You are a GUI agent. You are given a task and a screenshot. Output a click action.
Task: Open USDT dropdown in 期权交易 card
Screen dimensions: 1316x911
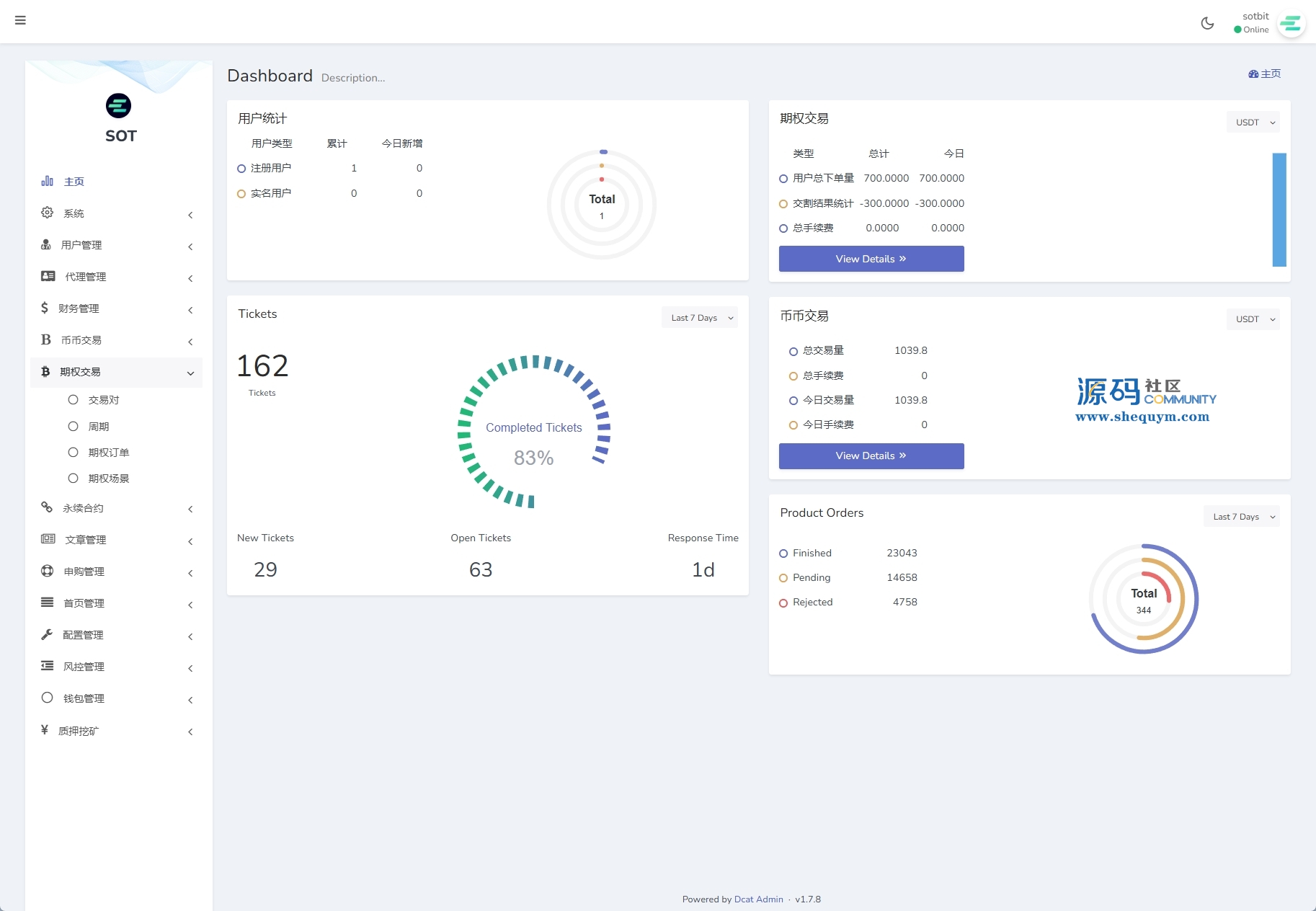tap(1253, 123)
